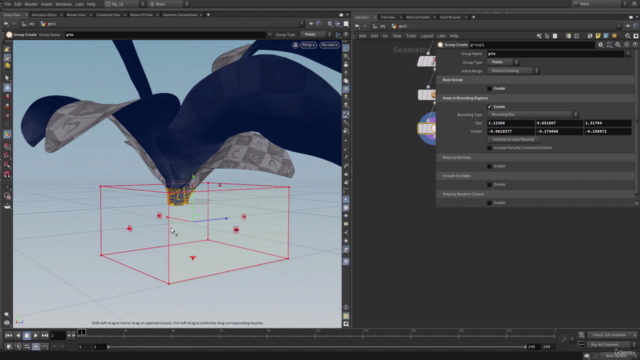Toggle Keep in Bounding Regions Enable checkbox
640x360 pixels.
[489, 107]
